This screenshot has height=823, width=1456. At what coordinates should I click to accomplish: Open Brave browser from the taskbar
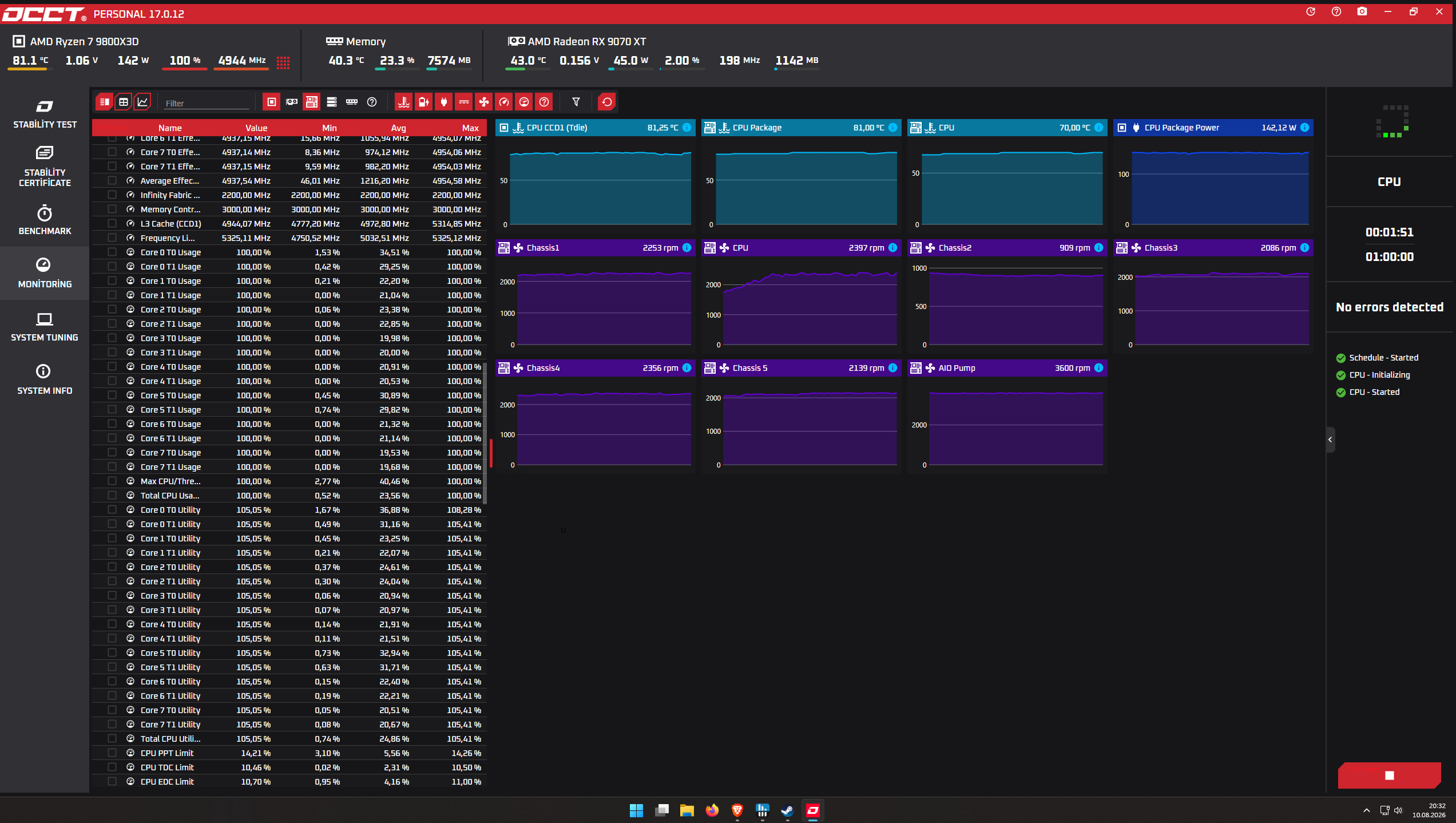[737, 810]
